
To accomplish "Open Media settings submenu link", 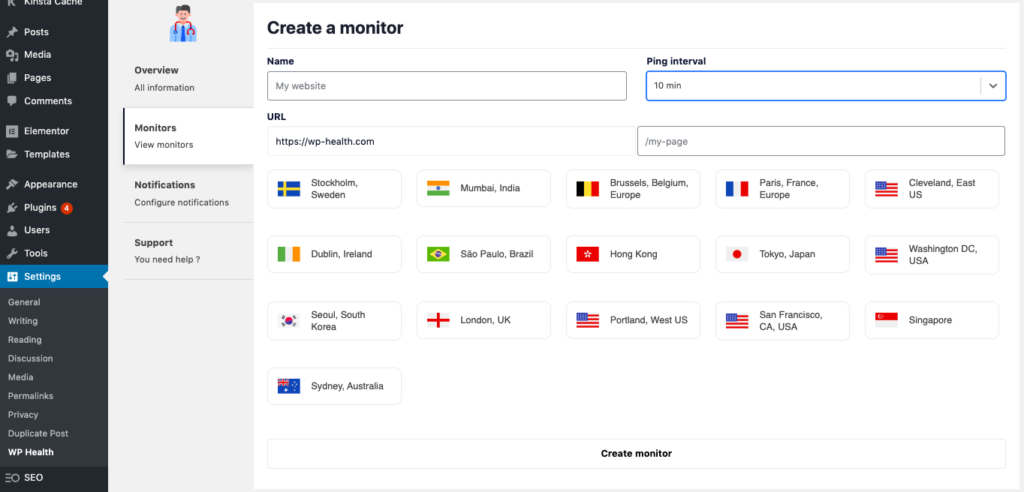I will [x=19, y=378].
